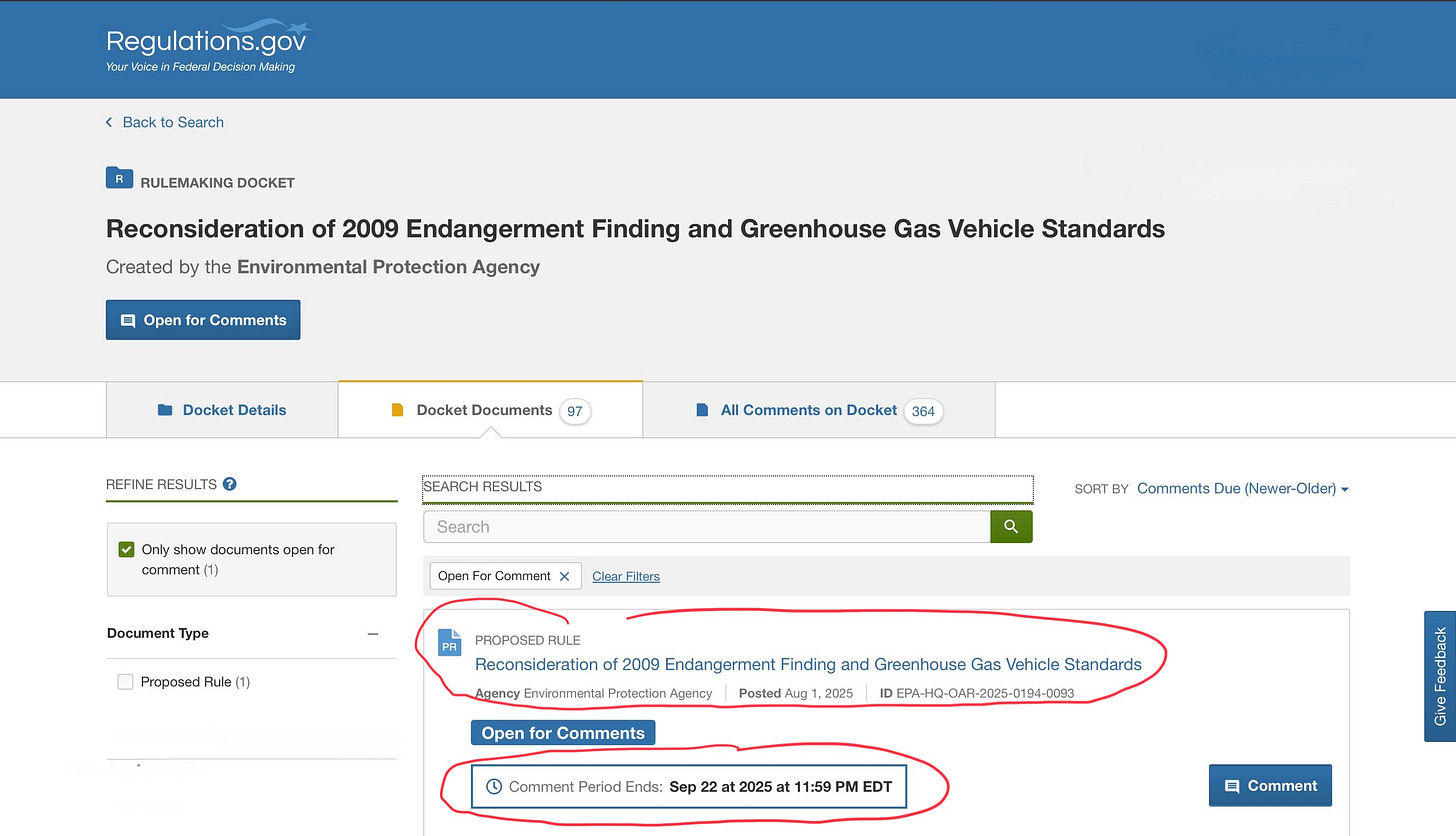Click the top Open for Comments button
The image size is (1456, 836).
tap(203, 320)
